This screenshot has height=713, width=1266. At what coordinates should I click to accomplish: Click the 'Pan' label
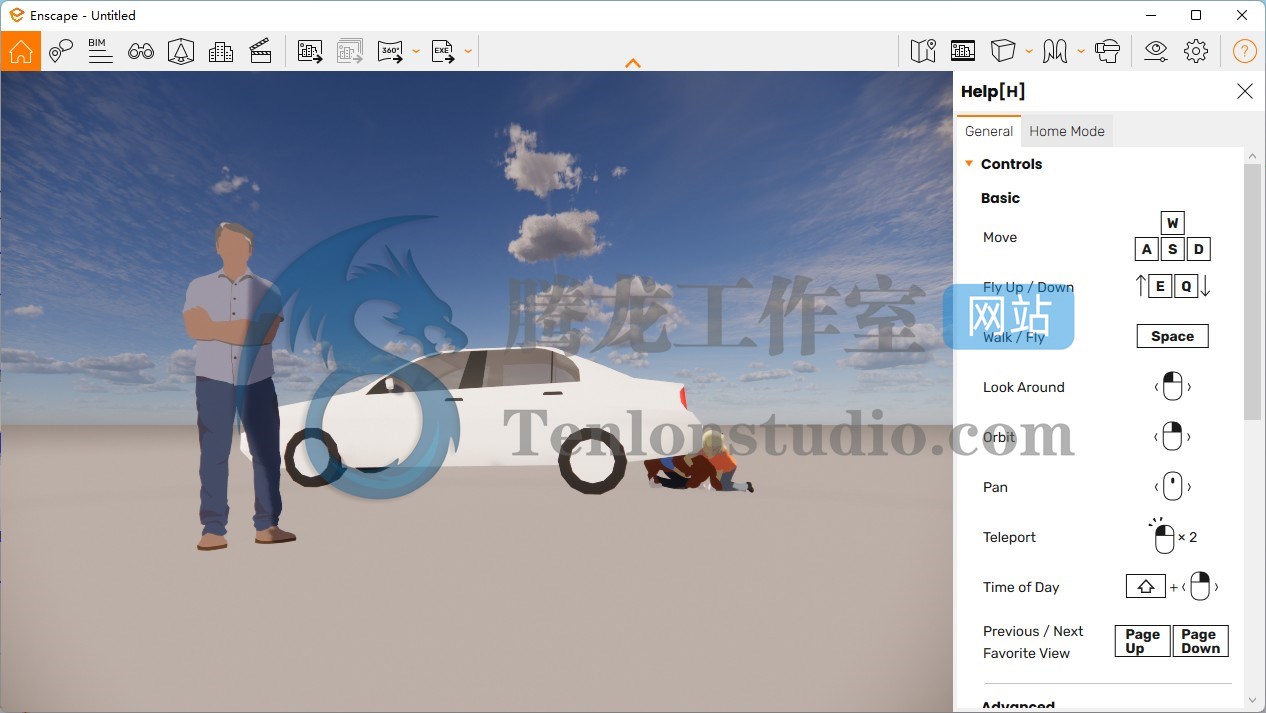tap(995, 487)
